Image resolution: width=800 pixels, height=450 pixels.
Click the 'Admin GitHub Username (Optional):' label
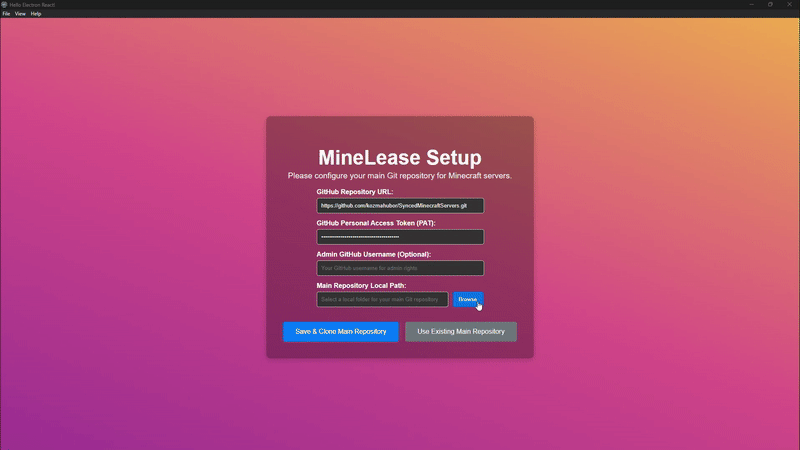[x=373, y=254]
